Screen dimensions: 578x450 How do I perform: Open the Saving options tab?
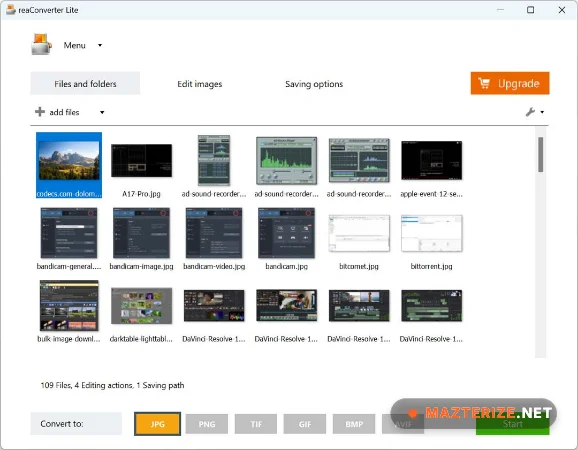[314, 84]
